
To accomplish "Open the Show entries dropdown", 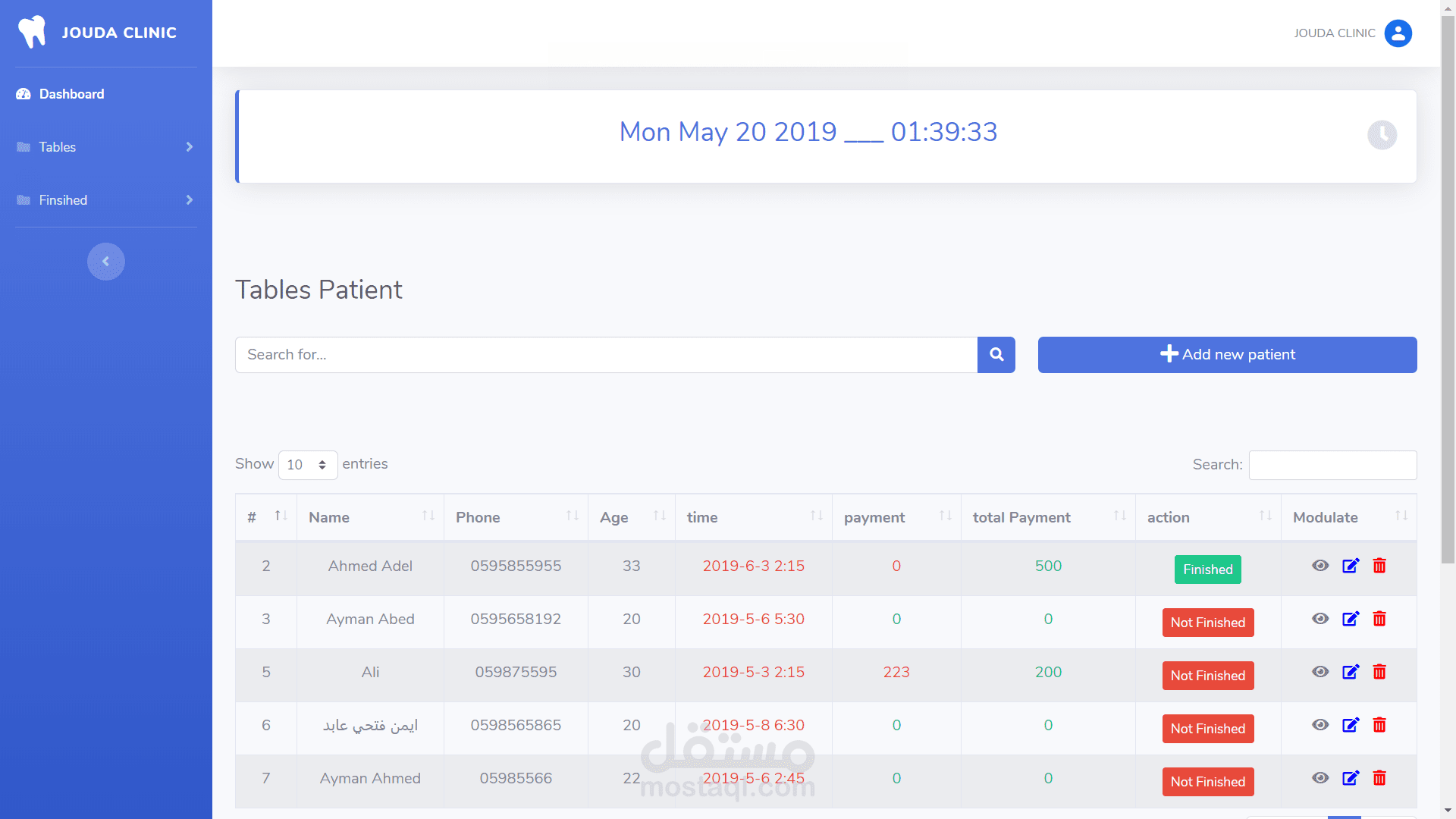I will 307,465.
